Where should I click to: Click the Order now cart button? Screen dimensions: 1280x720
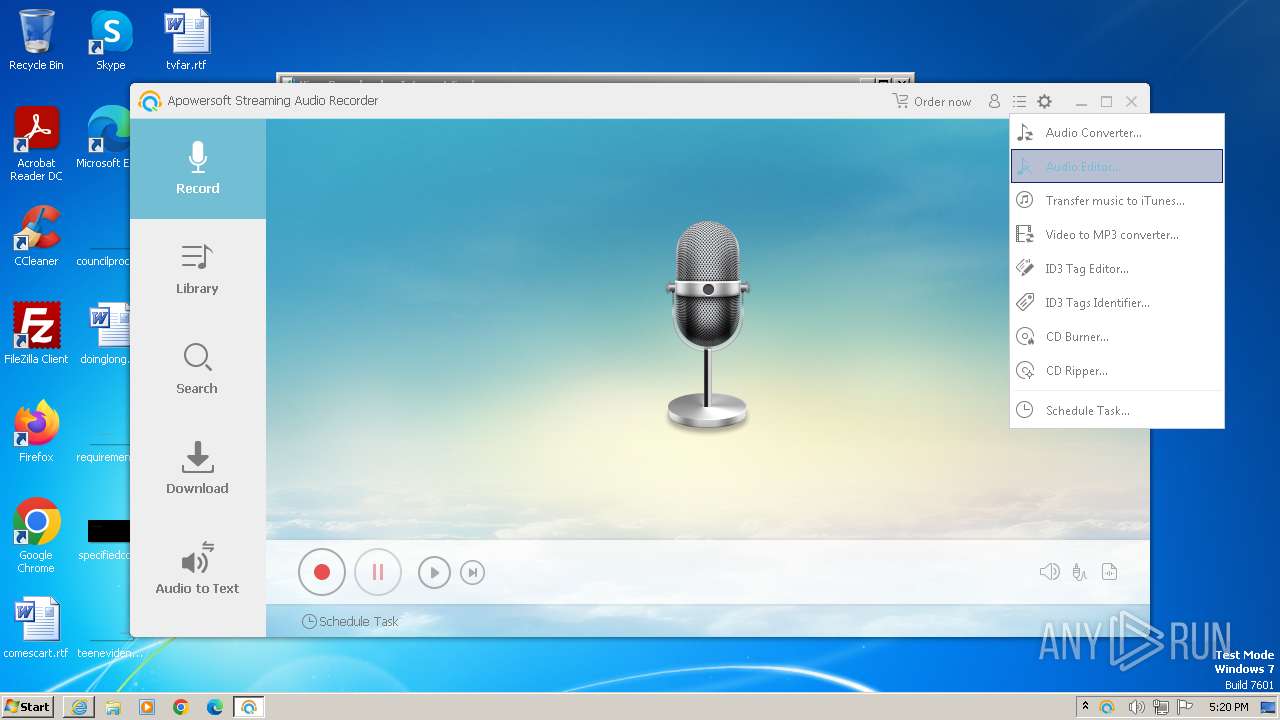tap(932, 101)
